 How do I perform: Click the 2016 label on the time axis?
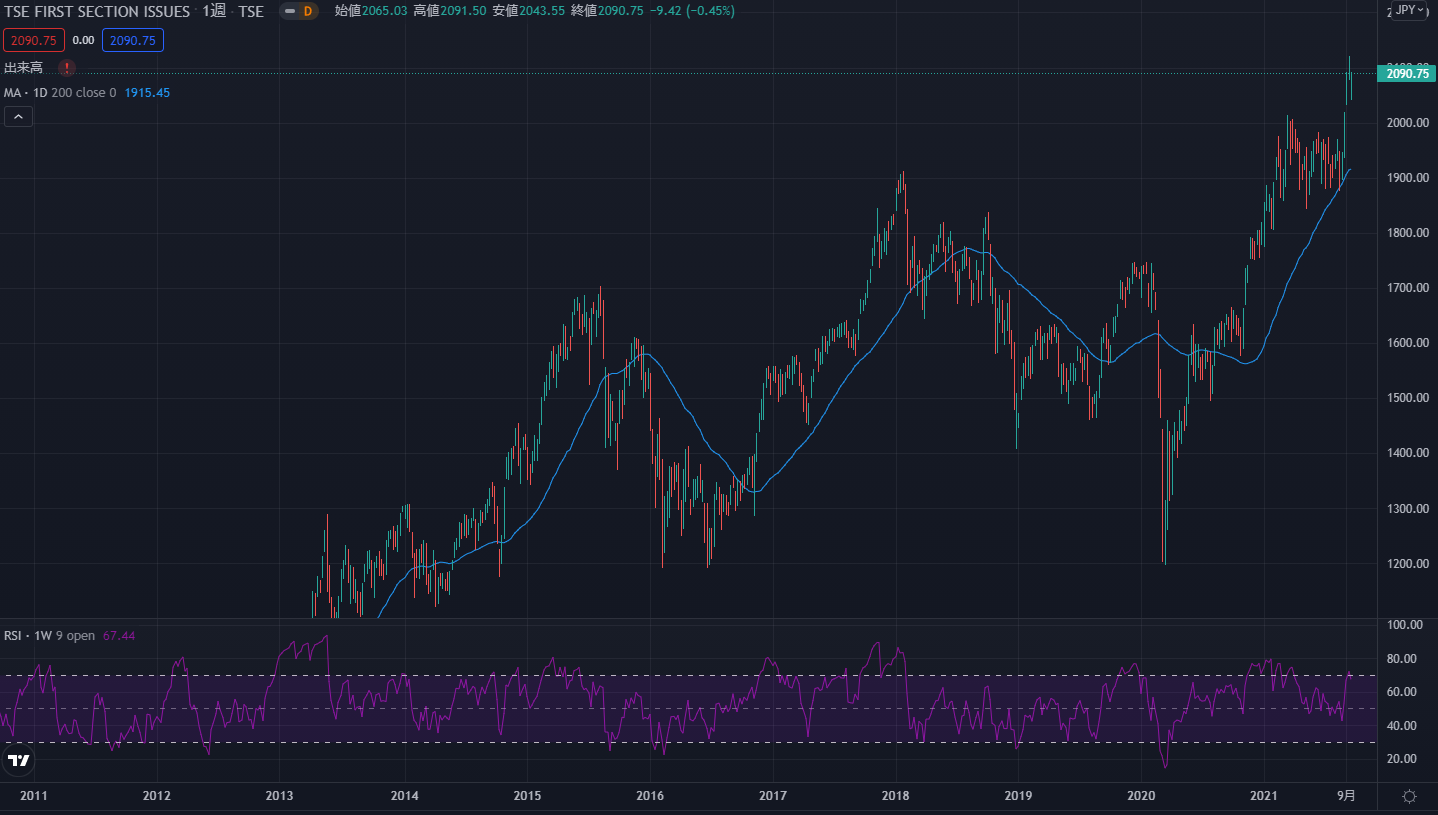click(x=650, y=796)
